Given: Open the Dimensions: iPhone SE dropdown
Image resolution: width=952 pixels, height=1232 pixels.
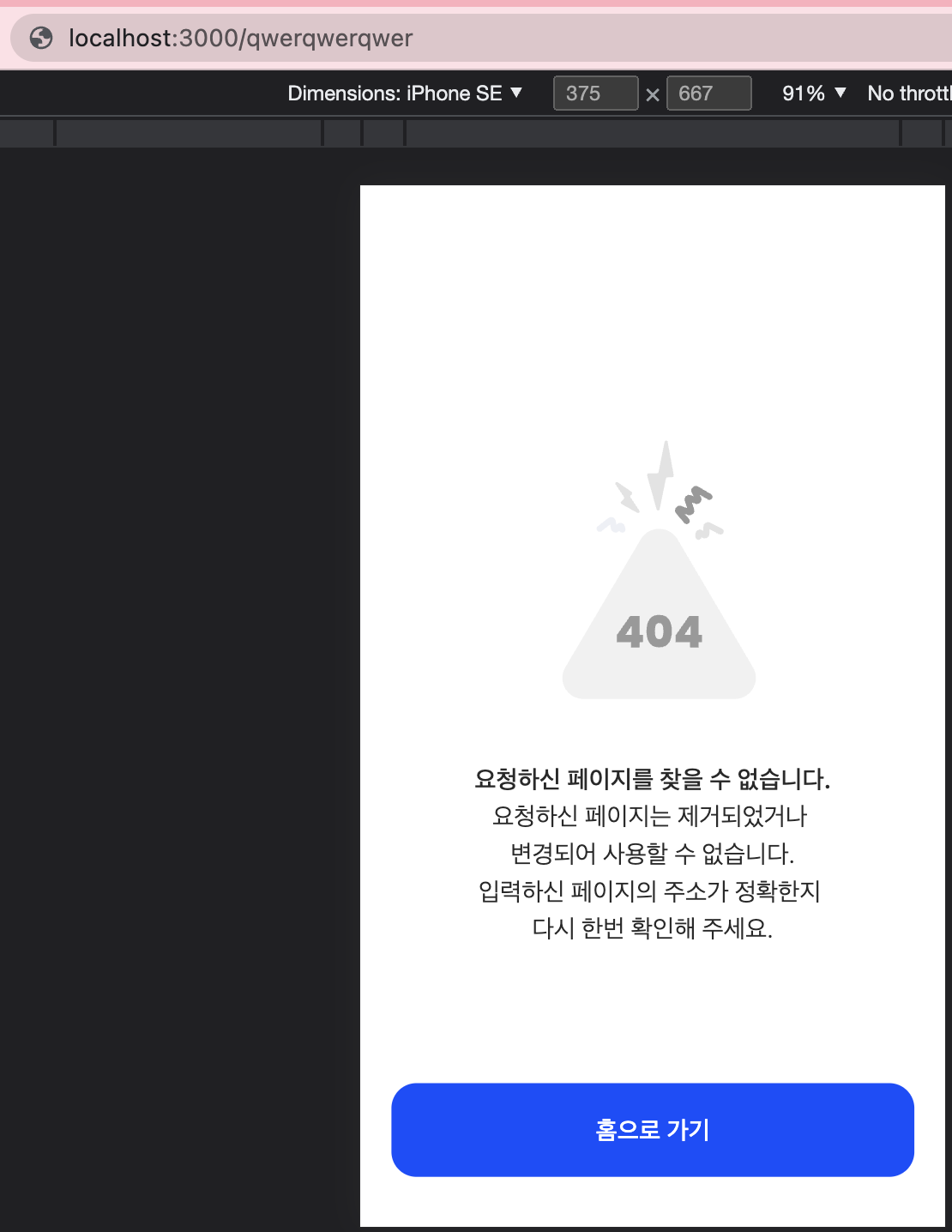Looking at the screenshot, I should (x=405, y=94).
